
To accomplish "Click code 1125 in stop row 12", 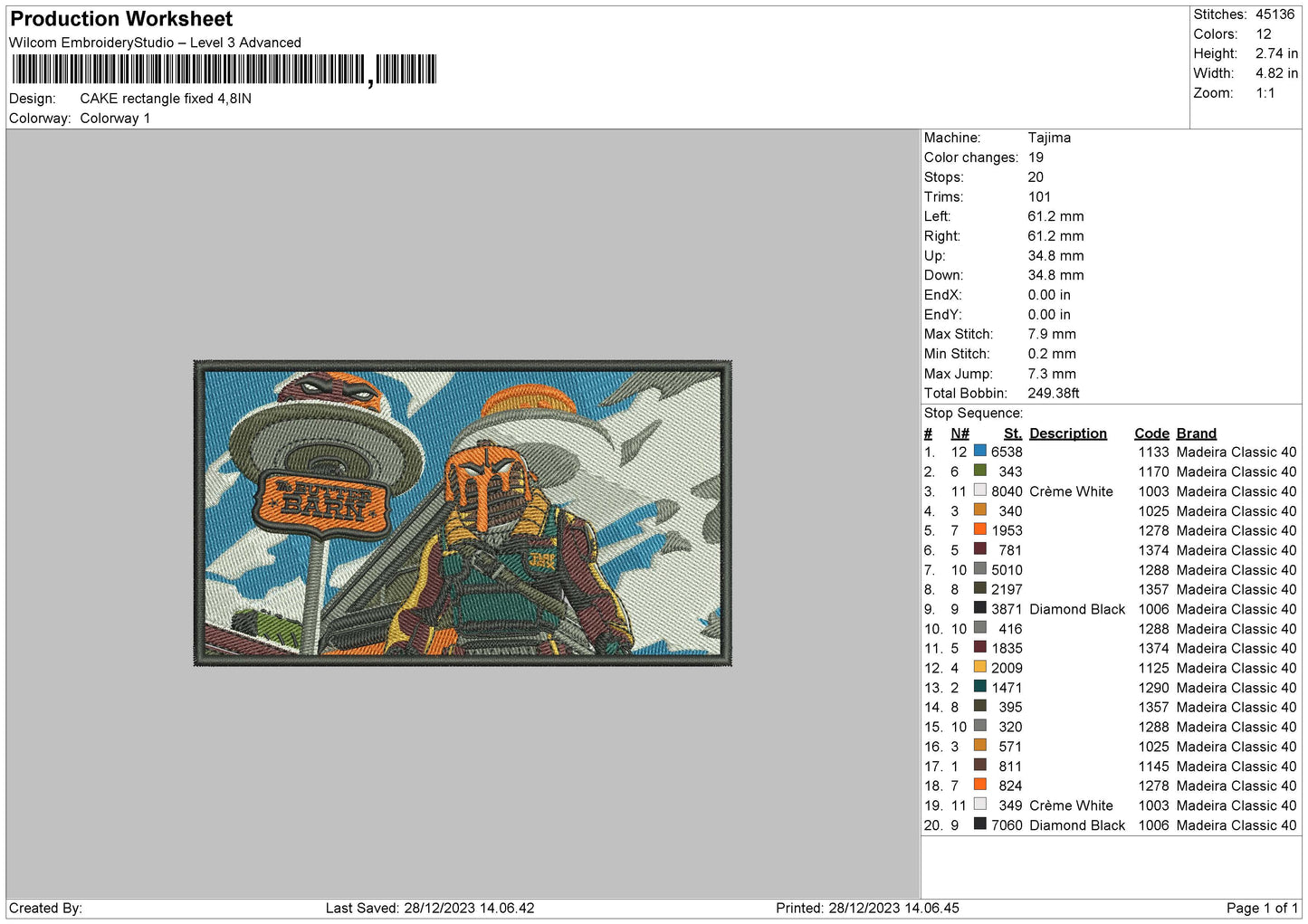I will point(1153,668).
